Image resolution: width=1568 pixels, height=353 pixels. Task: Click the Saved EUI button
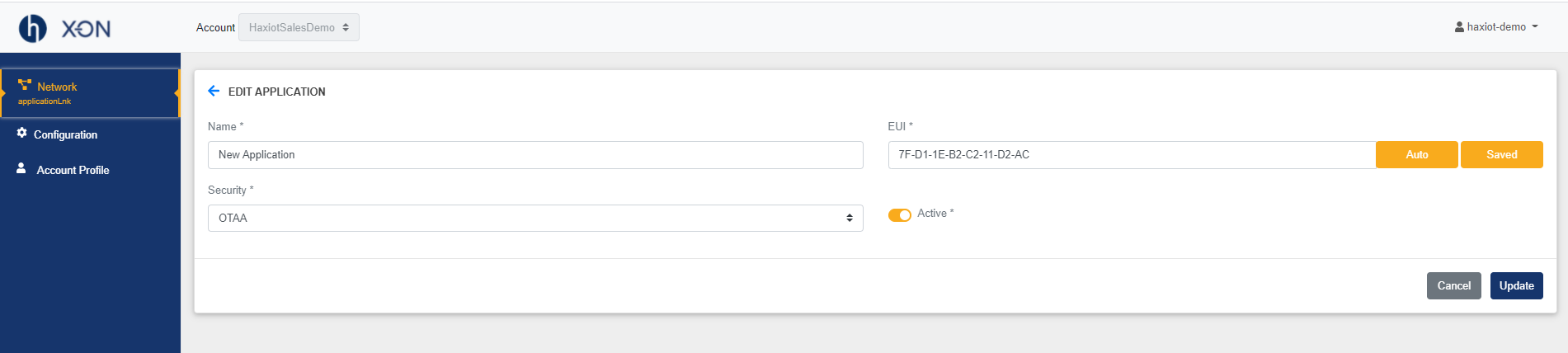pyautogui.click(x=1502, y=155)
